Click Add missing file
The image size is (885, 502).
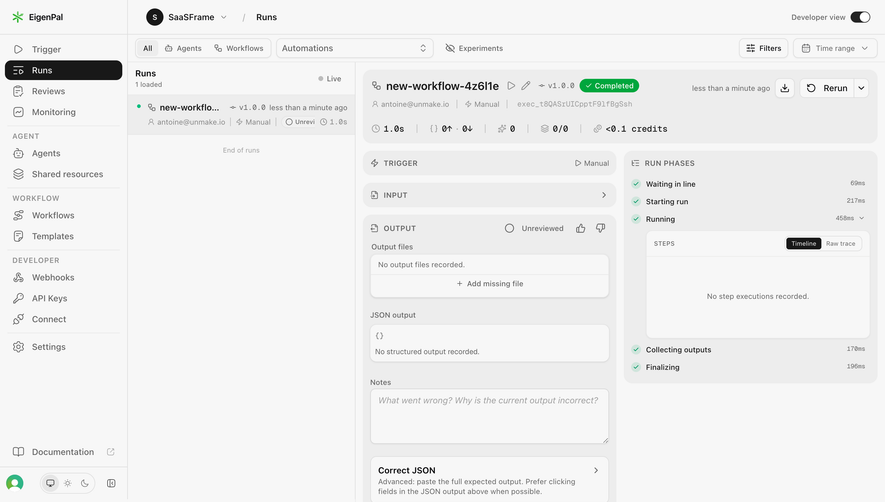[489, 283]
